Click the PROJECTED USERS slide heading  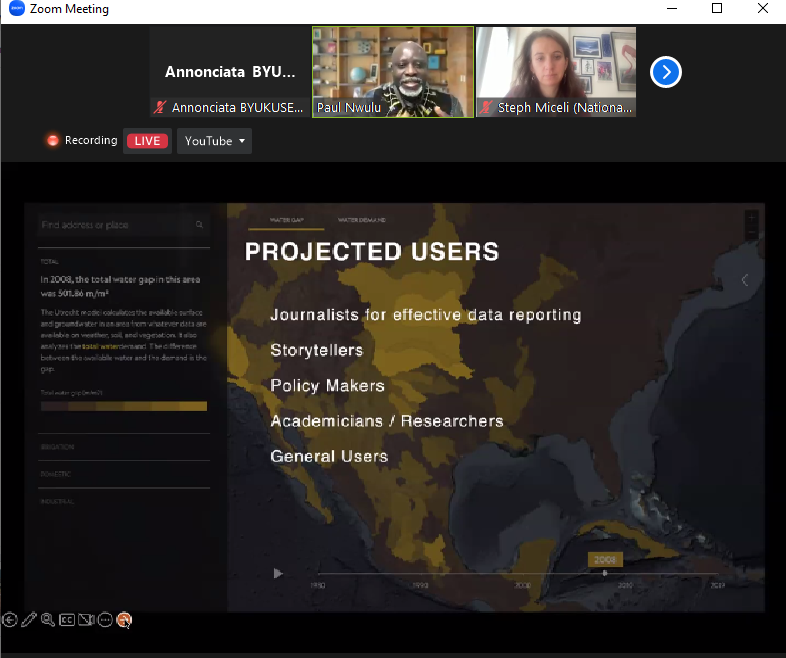click(x=372, y=252)
